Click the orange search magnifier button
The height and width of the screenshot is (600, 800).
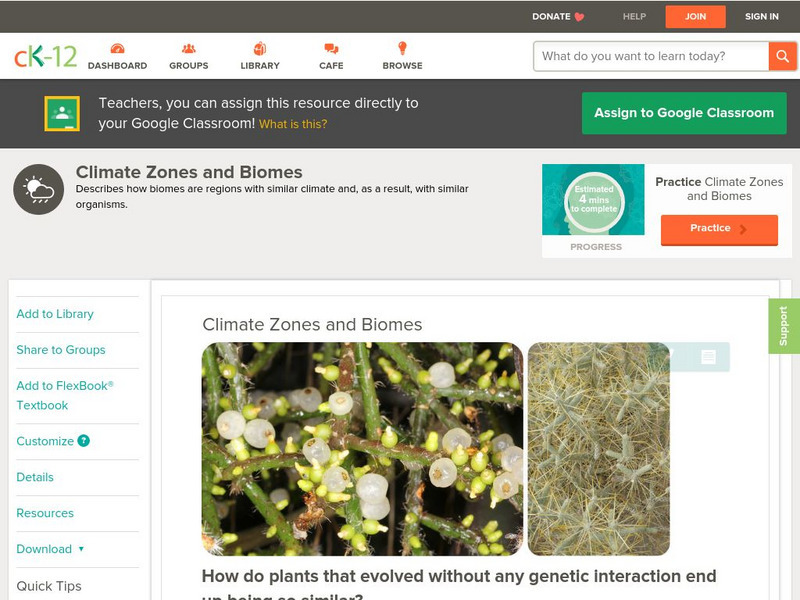click(x=782, y=56)
